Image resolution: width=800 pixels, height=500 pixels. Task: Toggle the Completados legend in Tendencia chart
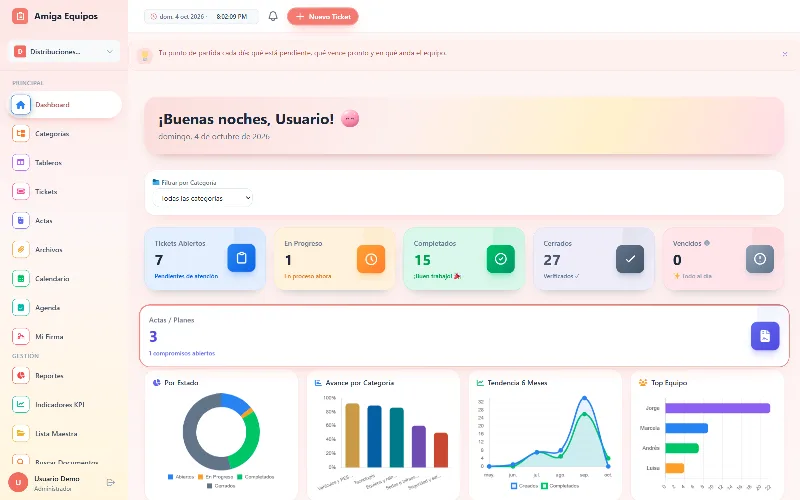[x=560, y=486]
